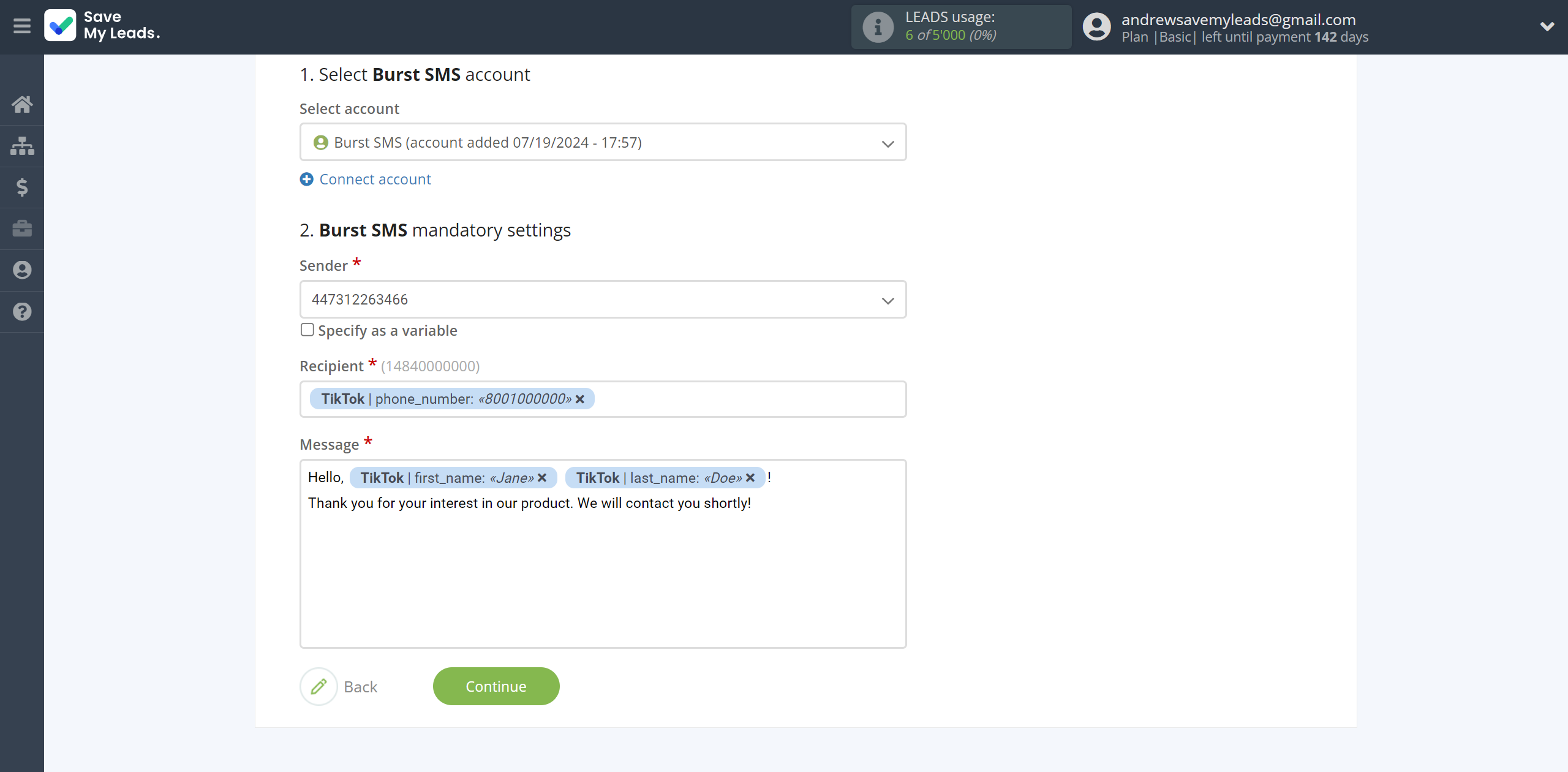Click the Back pencil icon
Viewport: 1568px width, 772px height.
[318, 686]
